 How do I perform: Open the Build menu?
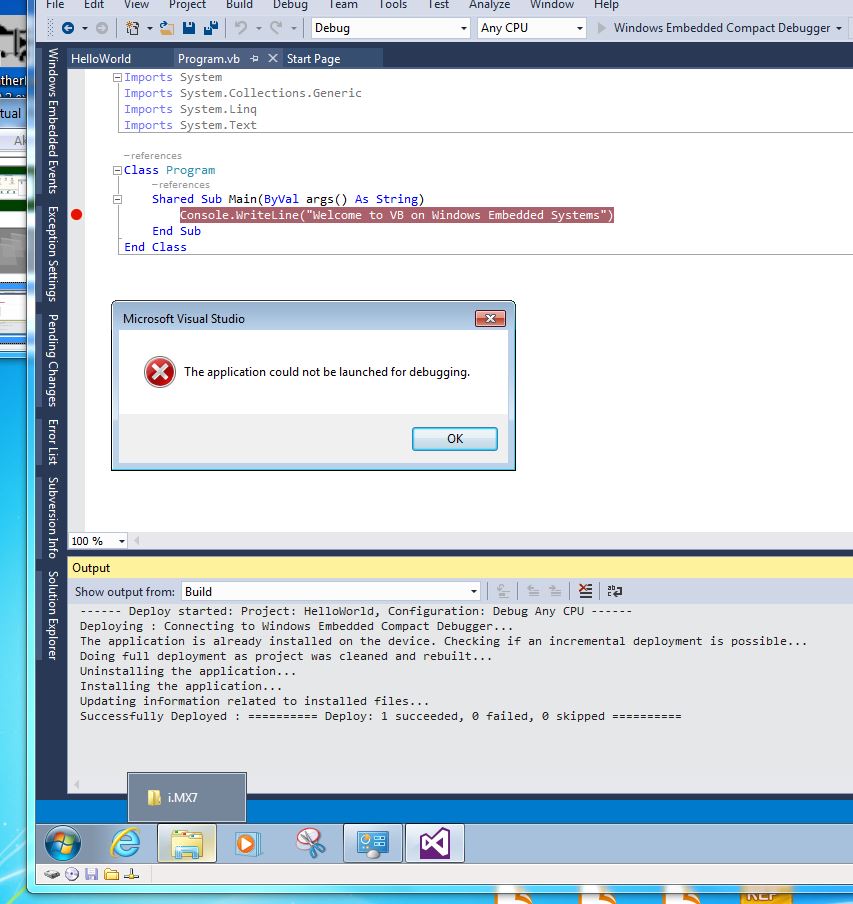239,5
